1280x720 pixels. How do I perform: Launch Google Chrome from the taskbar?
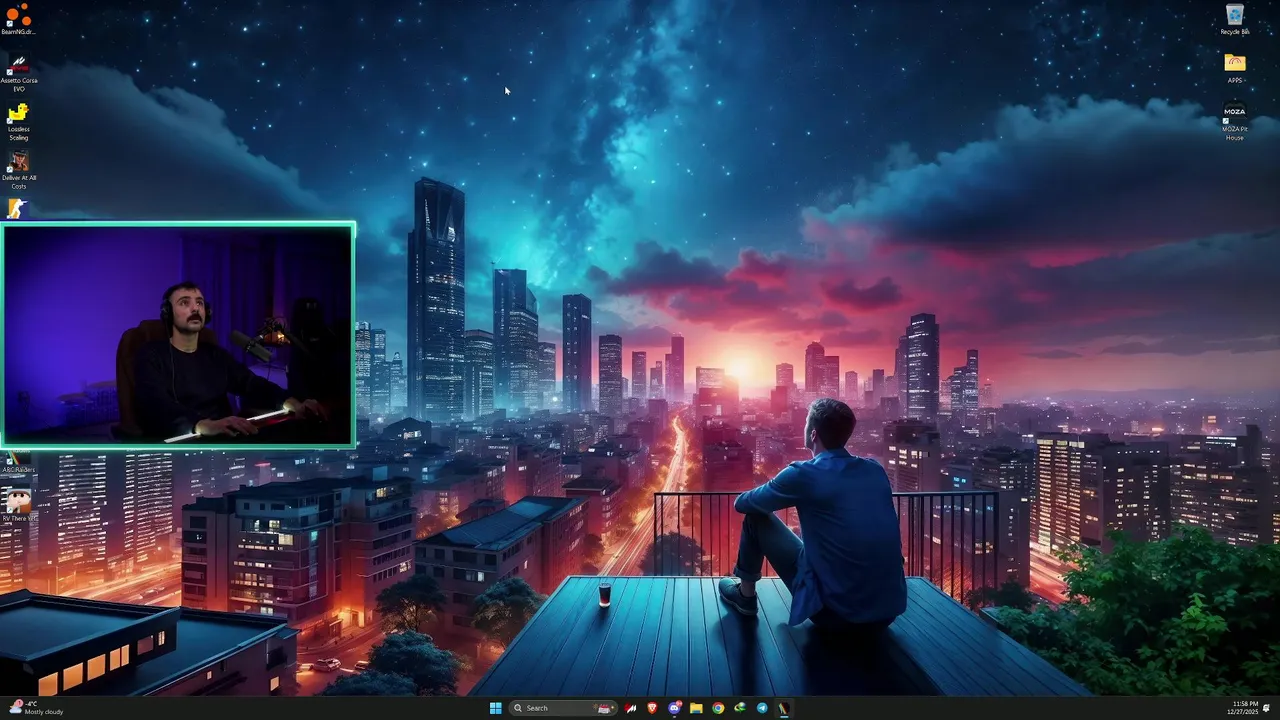(x=718, y=708)
